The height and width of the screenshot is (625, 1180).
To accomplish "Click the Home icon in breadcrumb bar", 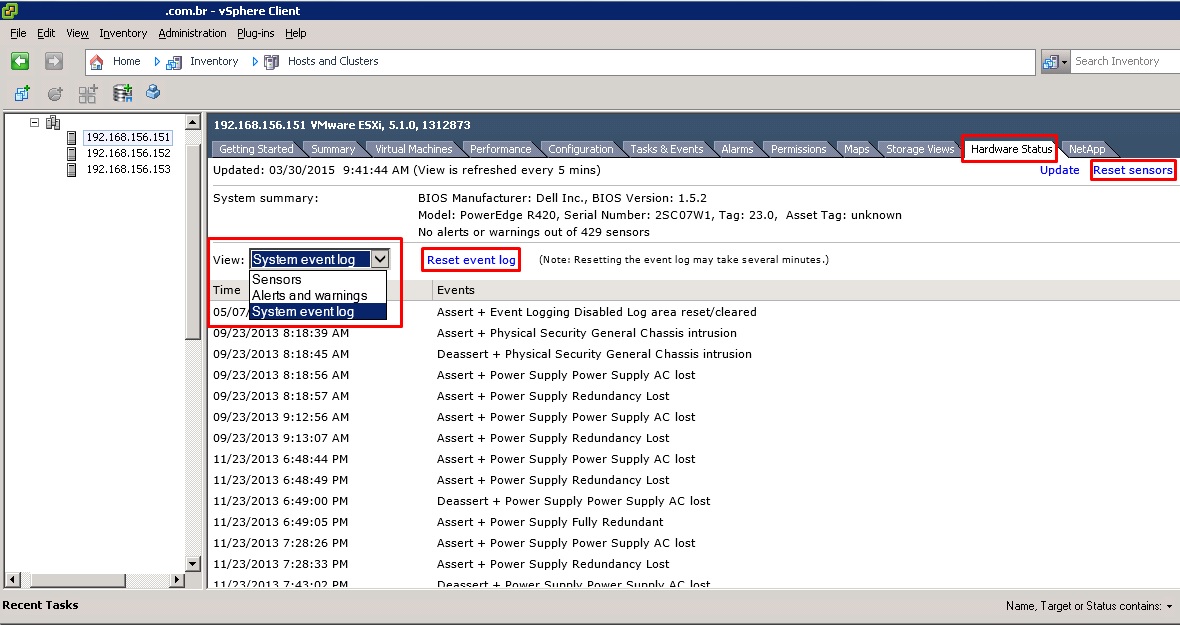I will click(x=97, y=61).
